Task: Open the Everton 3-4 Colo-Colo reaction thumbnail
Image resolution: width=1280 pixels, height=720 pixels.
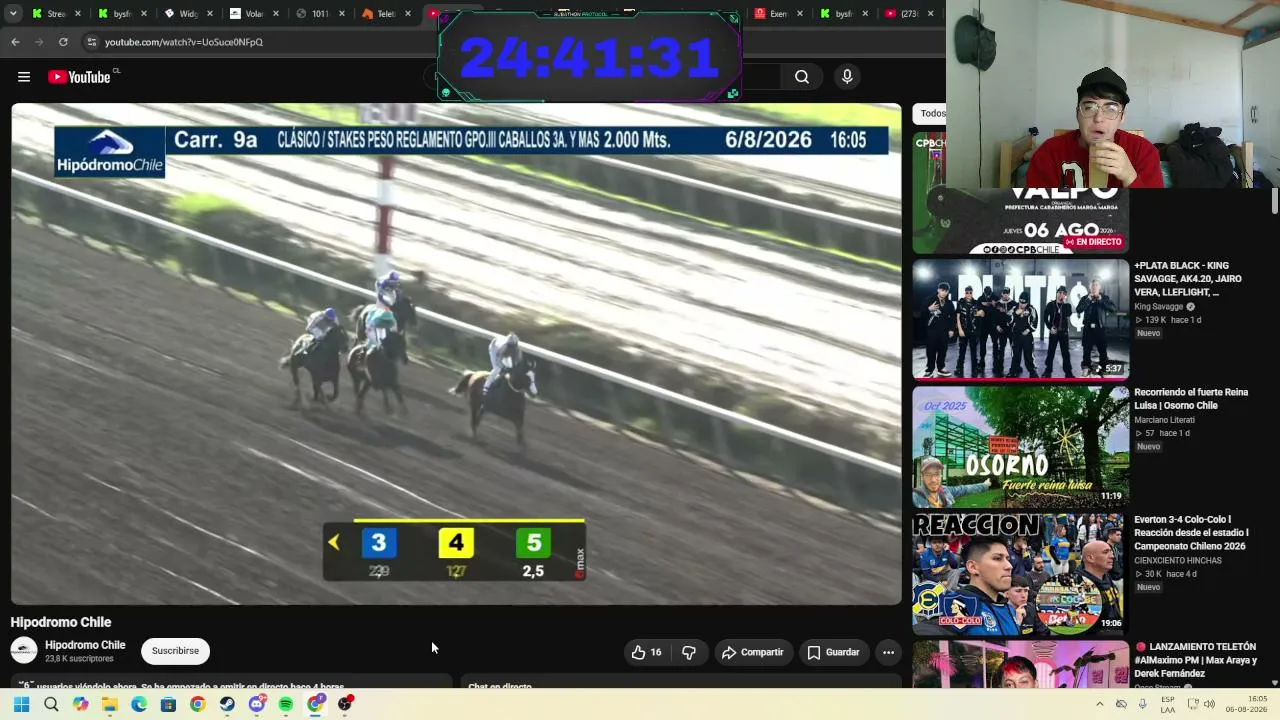Action: 1020,574
